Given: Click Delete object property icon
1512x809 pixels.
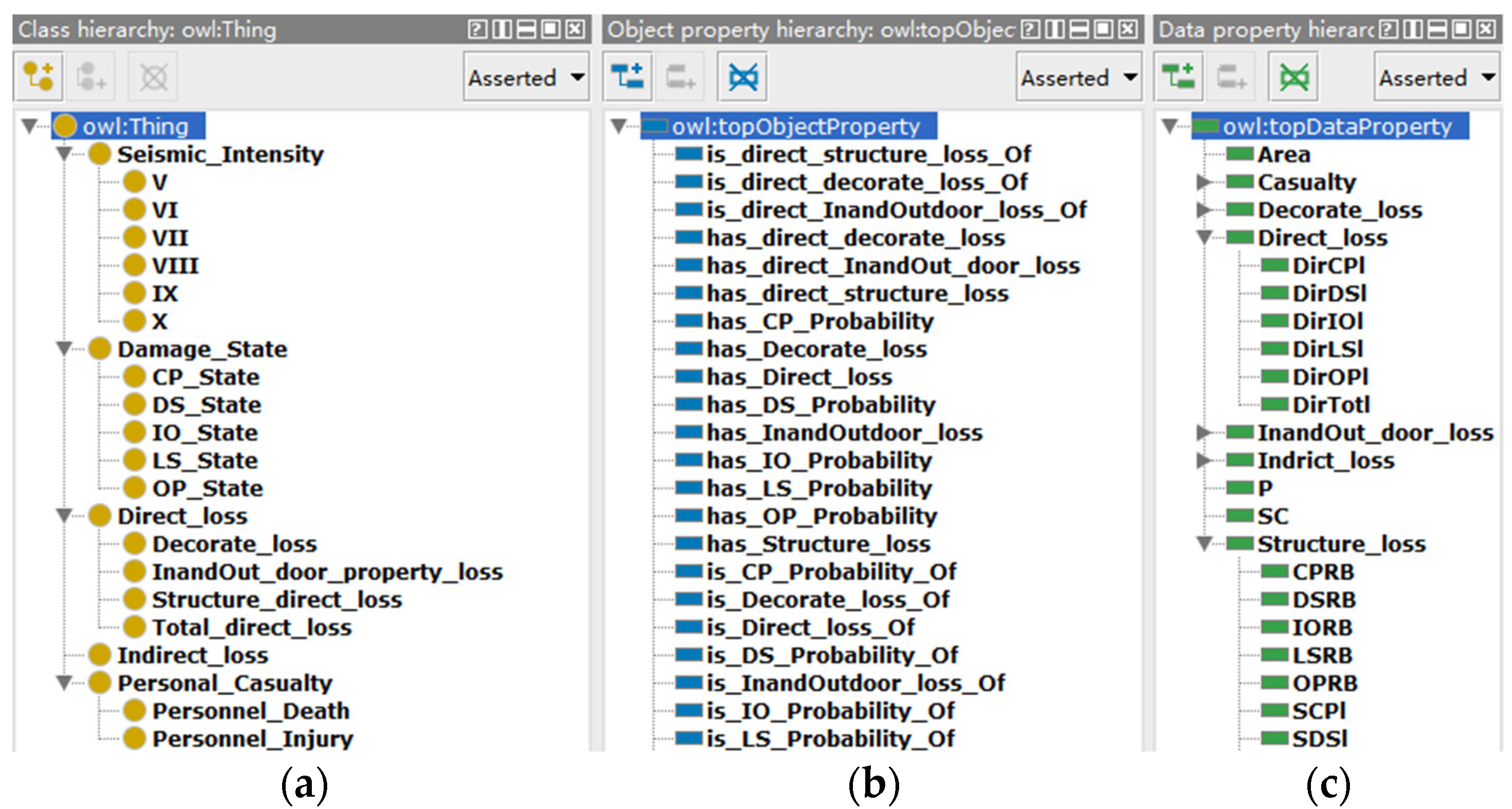Looking at the screenshot, I should tap(743, 77).
